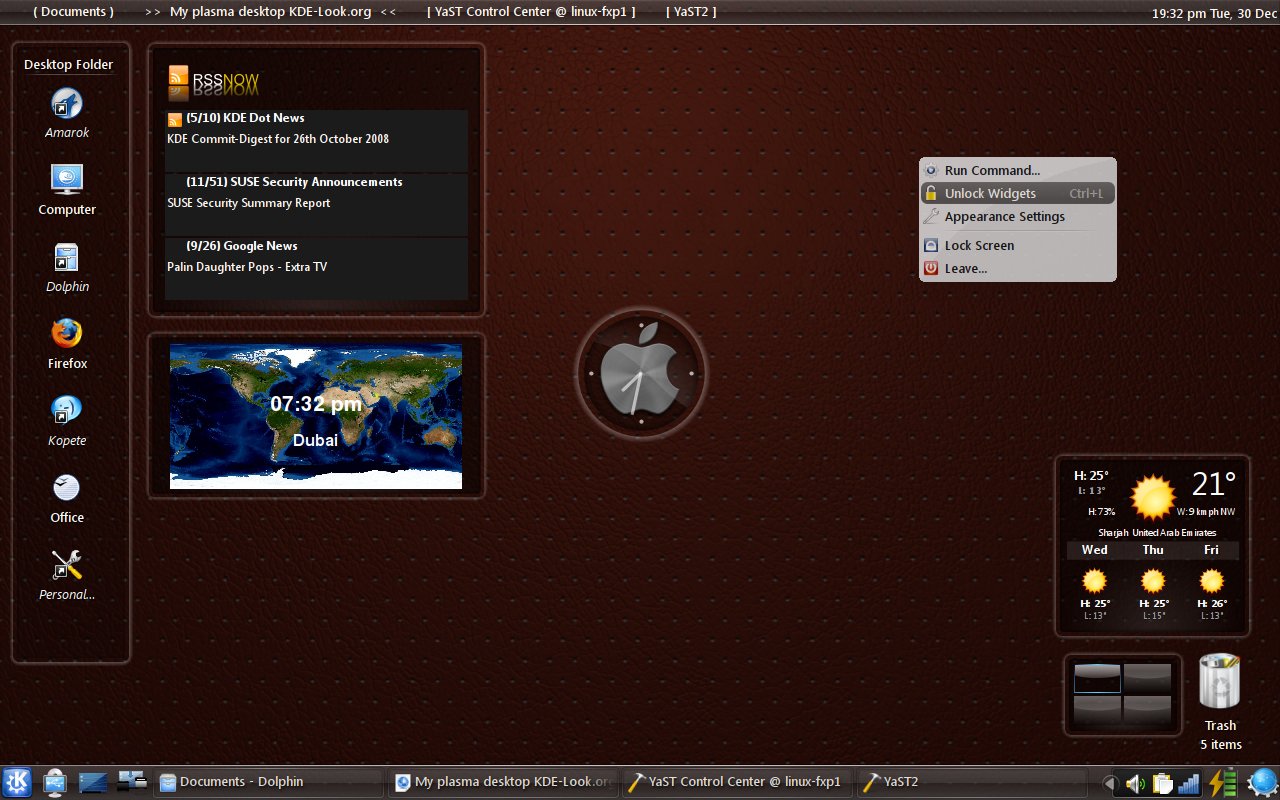Open the Kopete messenger icon

point(67,410)
